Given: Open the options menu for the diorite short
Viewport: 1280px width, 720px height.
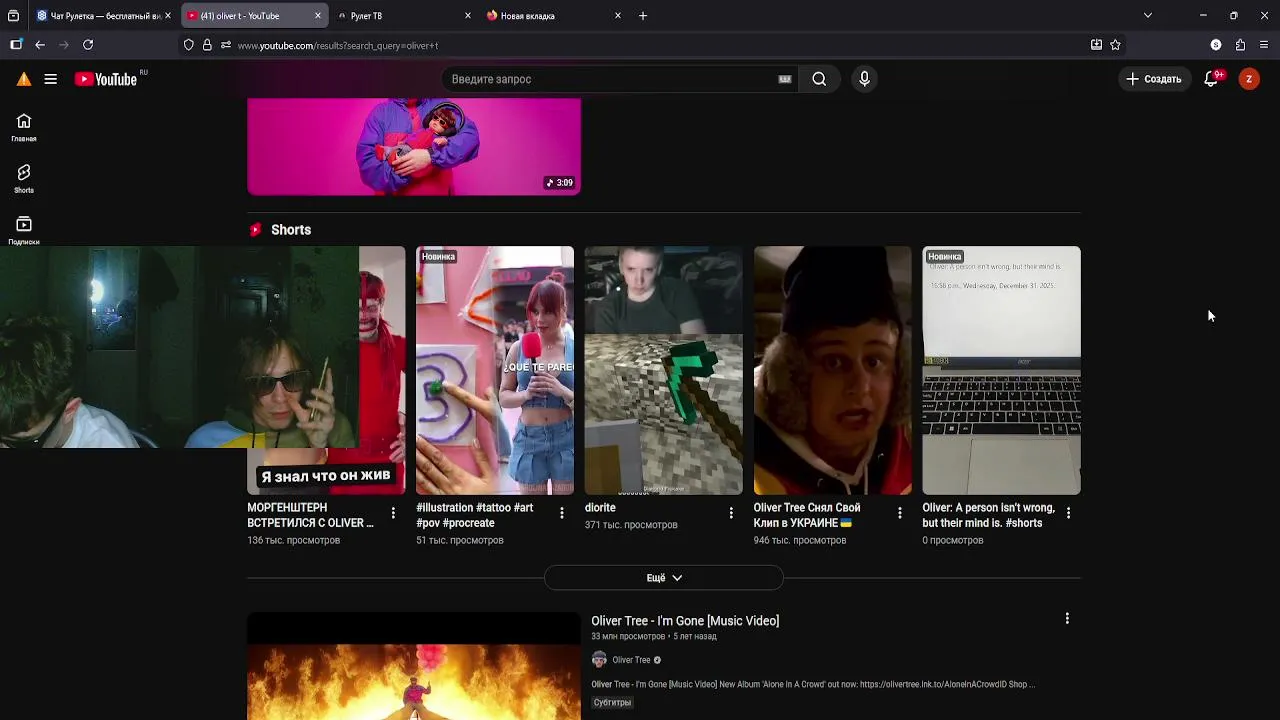Looking at the screenshot, I should click(730, 513).
